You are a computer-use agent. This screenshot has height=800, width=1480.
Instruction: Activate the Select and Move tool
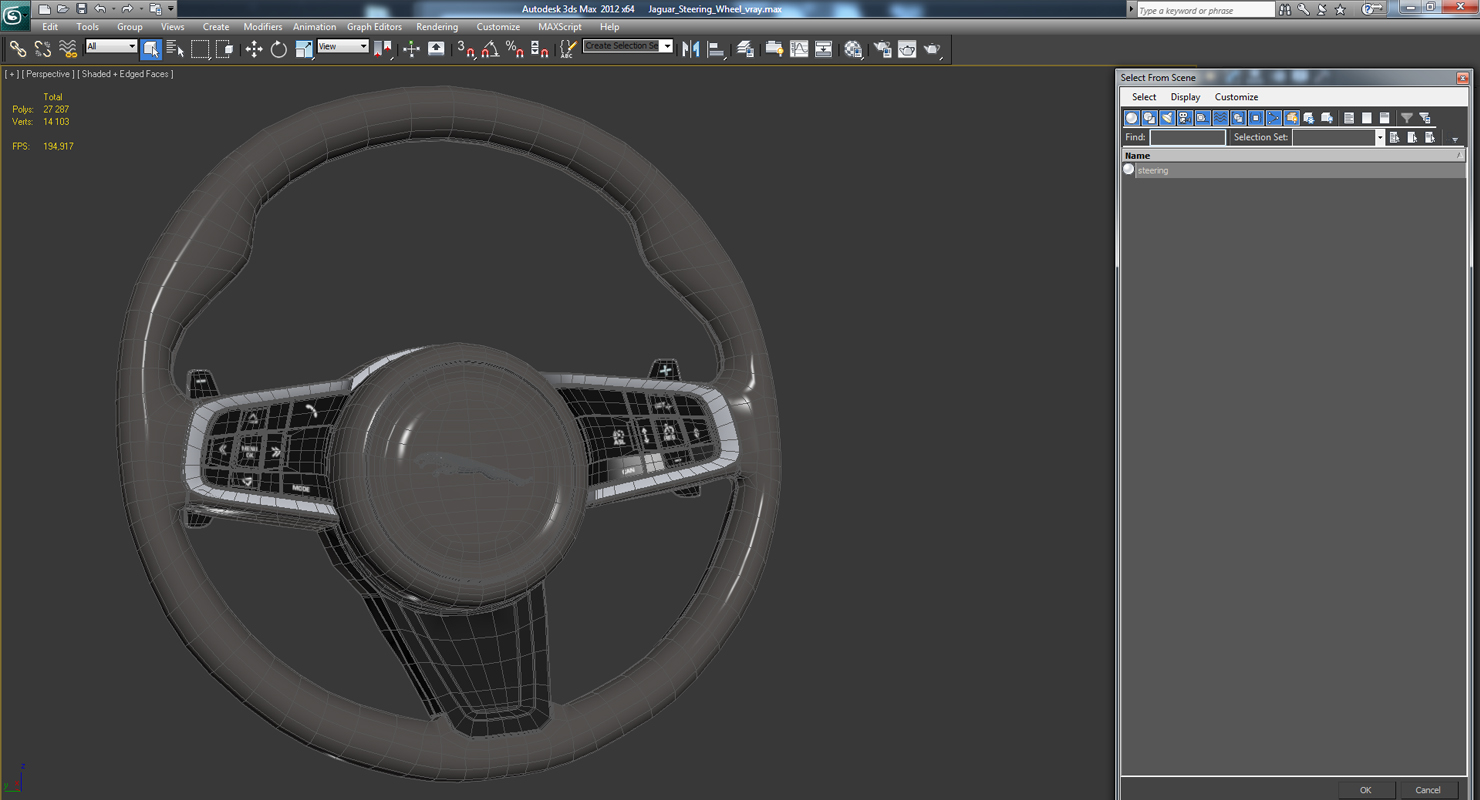point(254,49)
